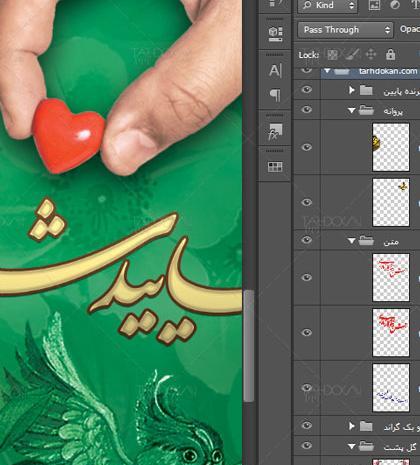Select the گل پشت group name
Image resolution: width=420 pixels, height=465 pixels.
401,447
